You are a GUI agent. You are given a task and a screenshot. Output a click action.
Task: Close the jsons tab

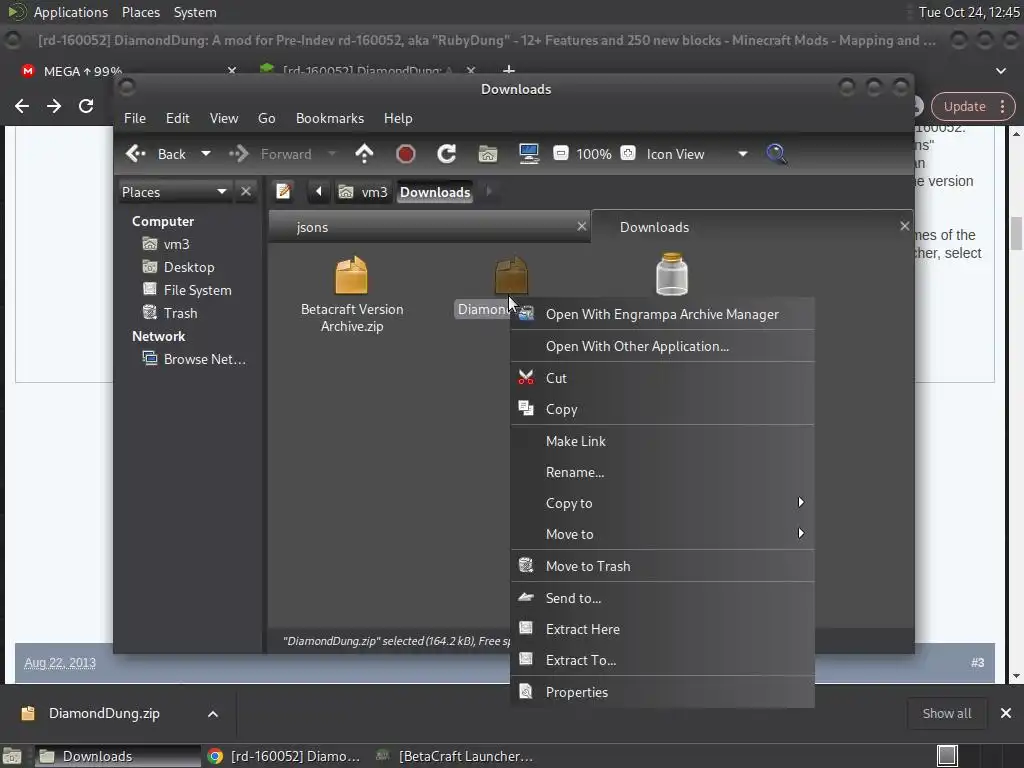coord(581,226)
